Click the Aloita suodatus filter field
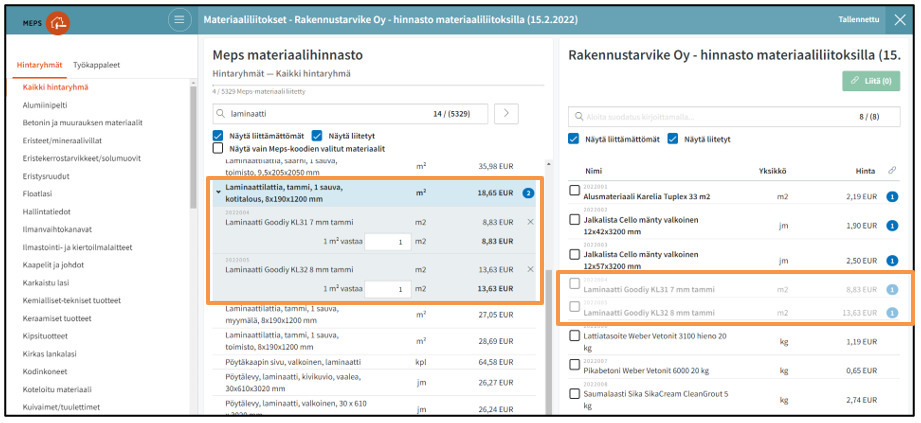The image size is (921, 423). click(x=734, y=116)
